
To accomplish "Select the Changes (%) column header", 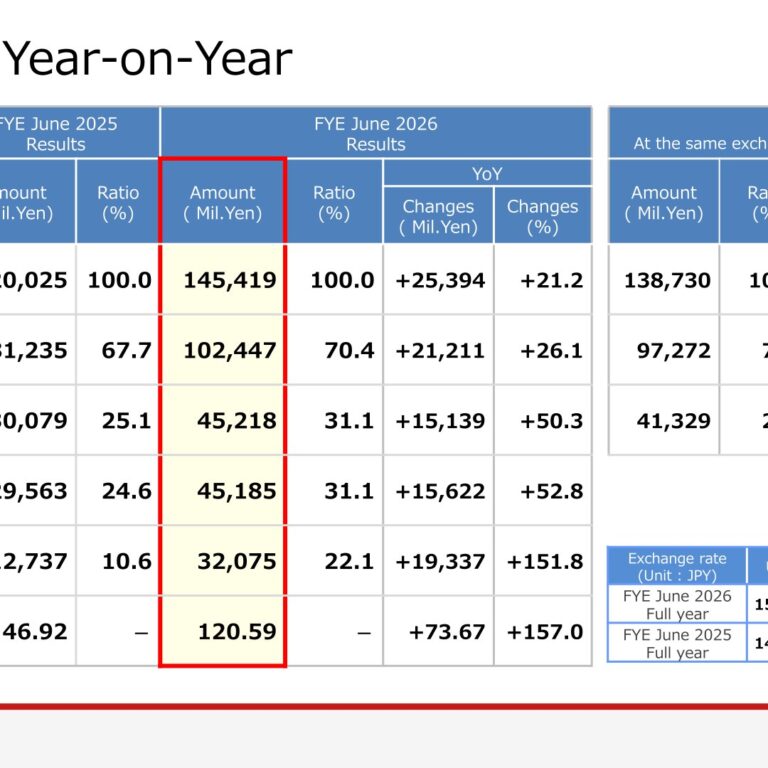I will coord(543,216).
